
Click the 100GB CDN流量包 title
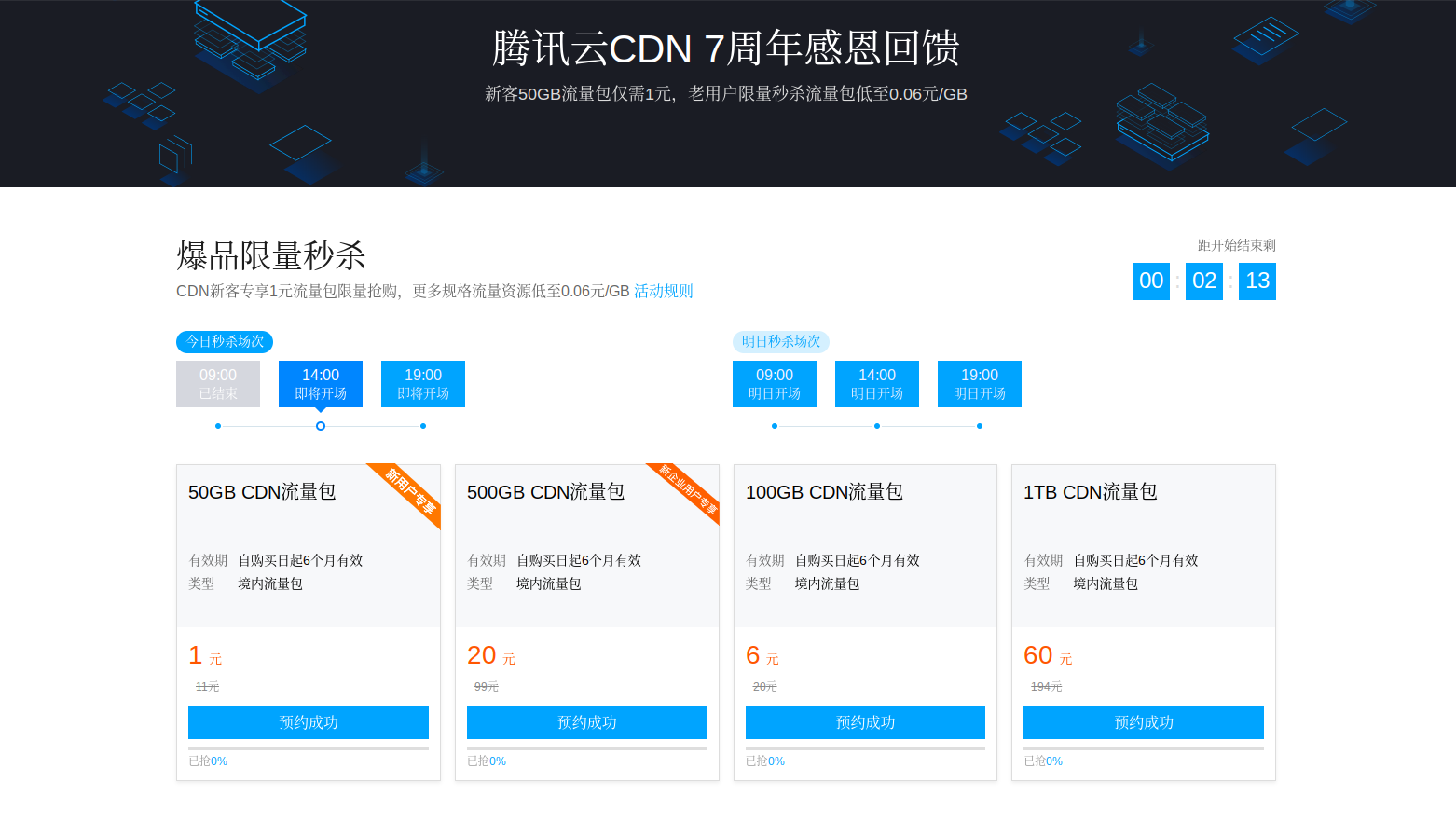(x=824, y=492)
